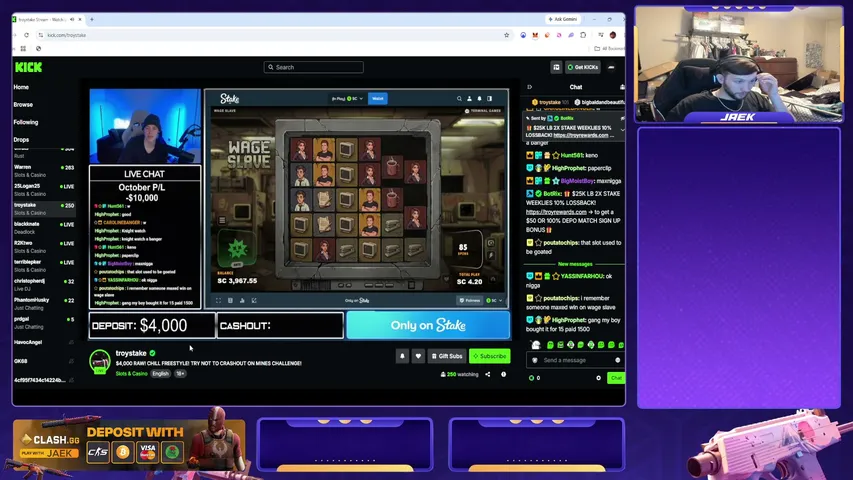The width and height of the screenshot is (853, 480).
Task: Click Stake Wallet button
Action: click(x=378, y=99)
